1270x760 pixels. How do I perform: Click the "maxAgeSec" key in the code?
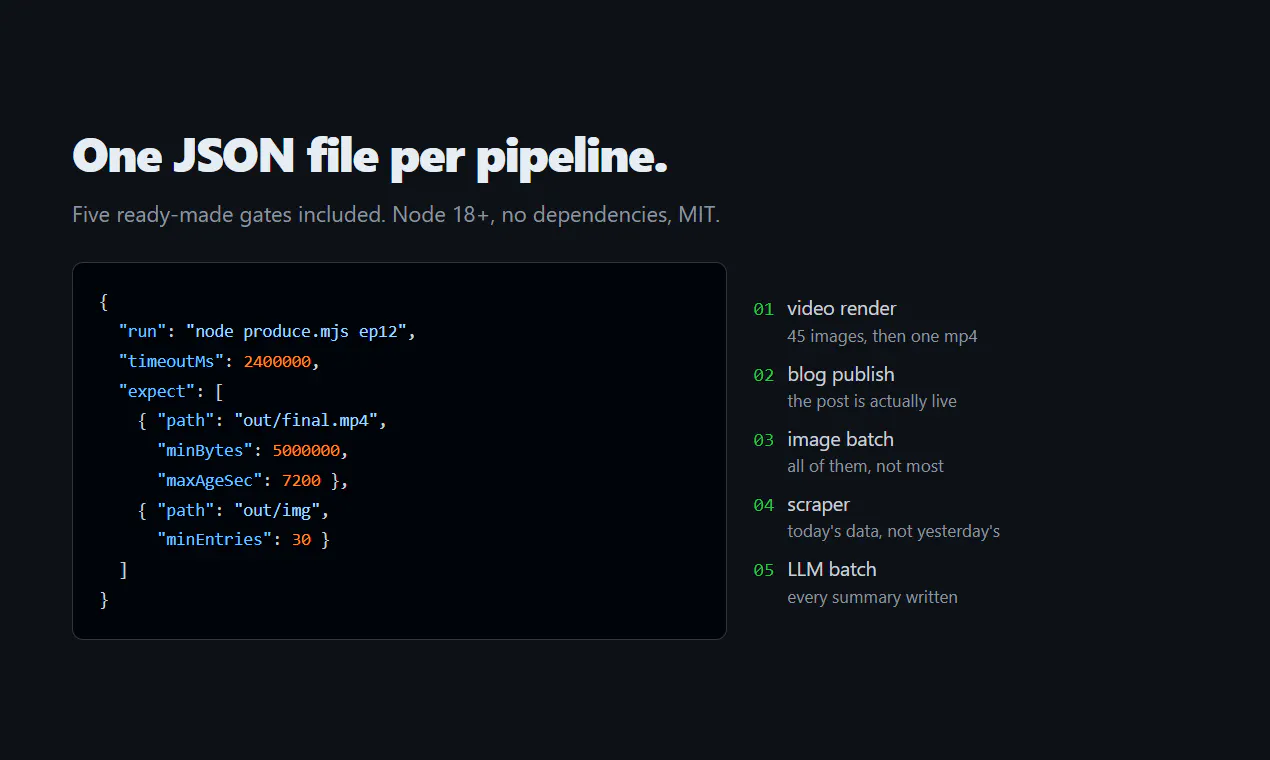pos(209,481)
